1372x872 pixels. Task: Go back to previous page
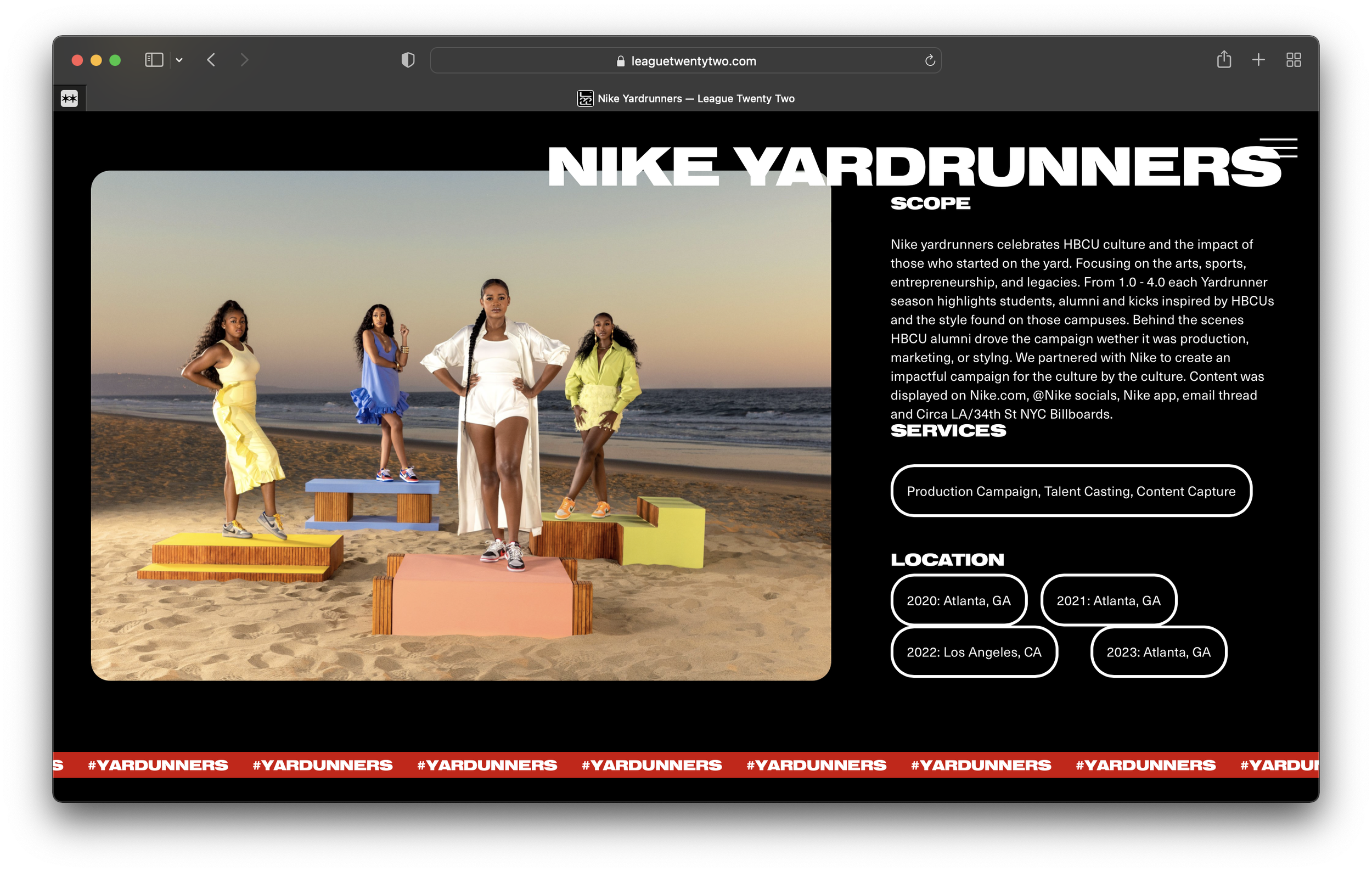(x=211, y=60)
